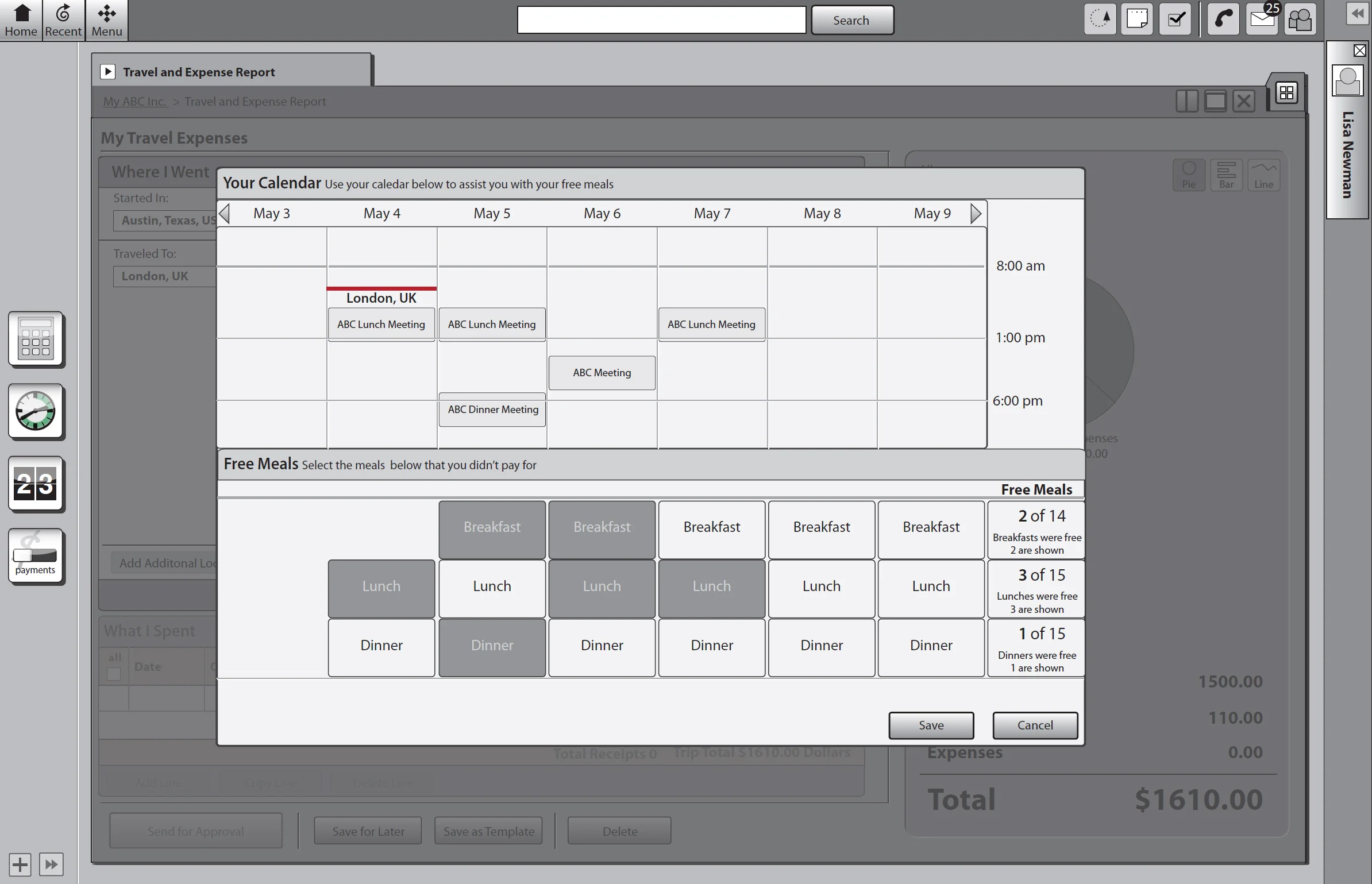Screen dimensions: 1372x884
Task: Open the calendar 23 widget
Action: 36,484
